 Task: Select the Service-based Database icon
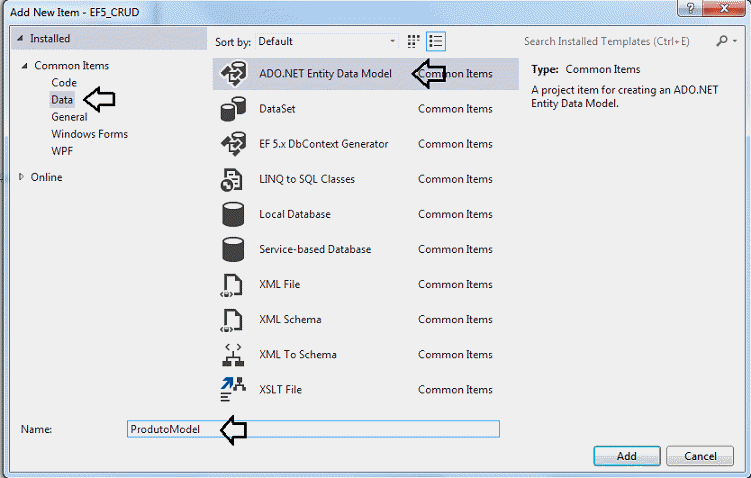[233, 249]
